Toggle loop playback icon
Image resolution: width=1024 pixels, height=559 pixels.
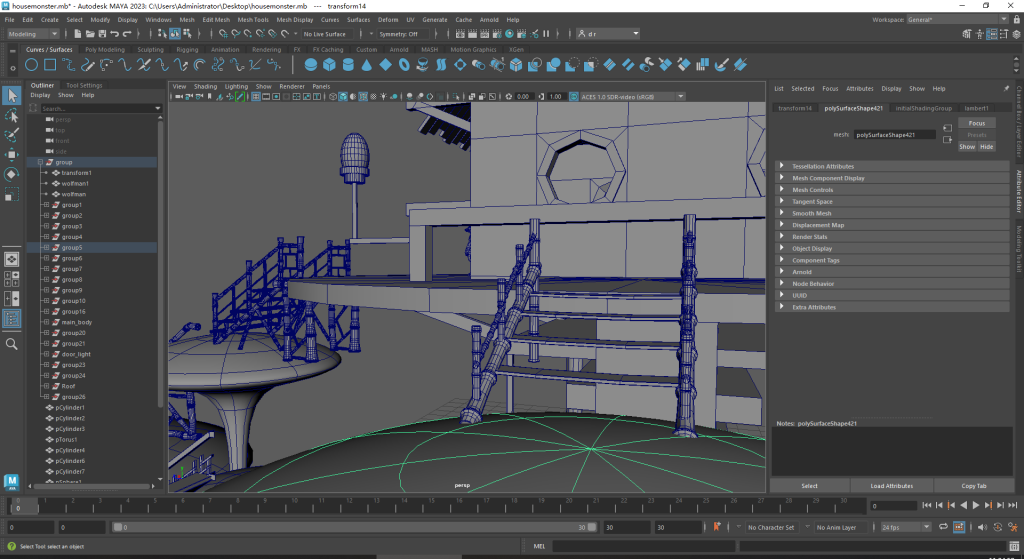pos(943,527)
